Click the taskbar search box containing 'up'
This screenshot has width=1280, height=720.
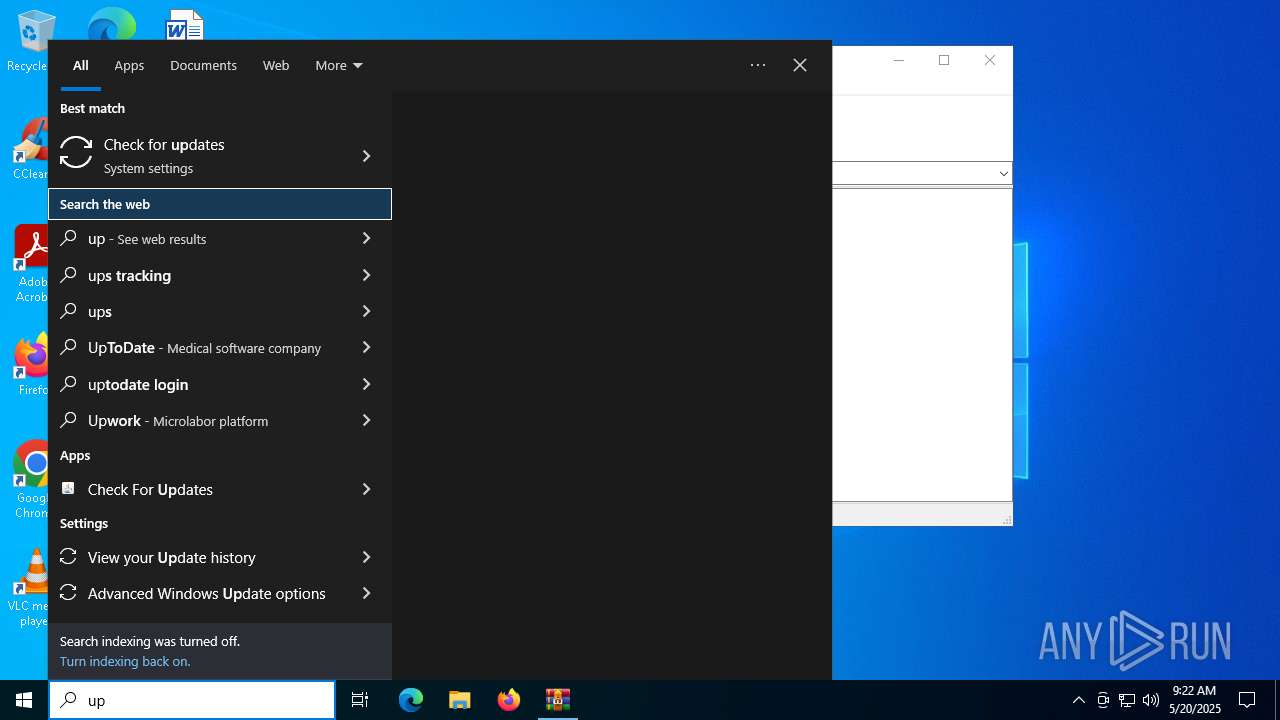pos(192,700)
